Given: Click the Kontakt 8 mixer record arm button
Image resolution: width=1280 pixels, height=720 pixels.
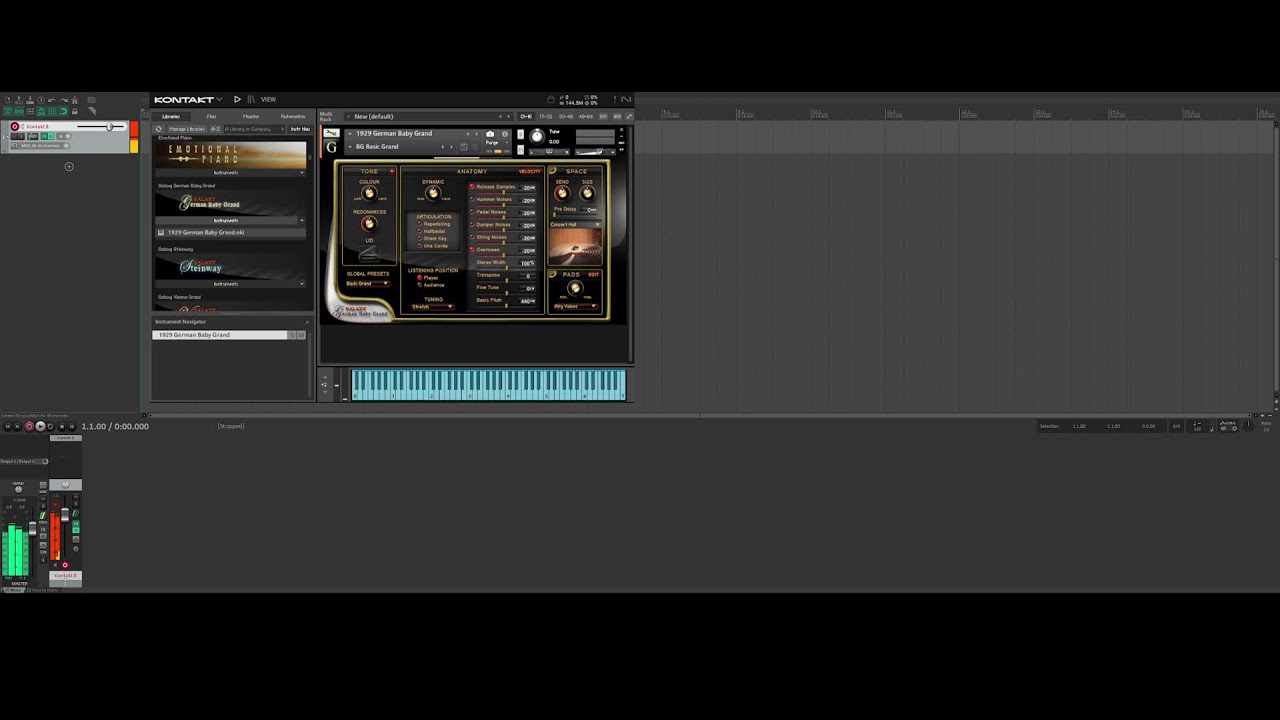Looking at the screenshot, I should point(66,565).
